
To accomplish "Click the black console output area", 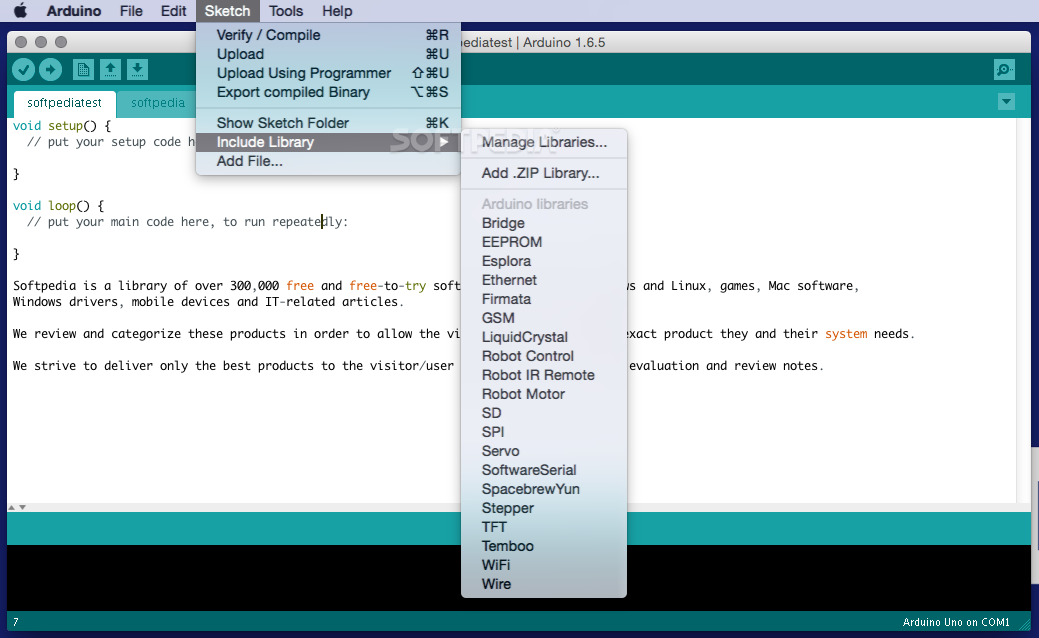I will [233, 578].
